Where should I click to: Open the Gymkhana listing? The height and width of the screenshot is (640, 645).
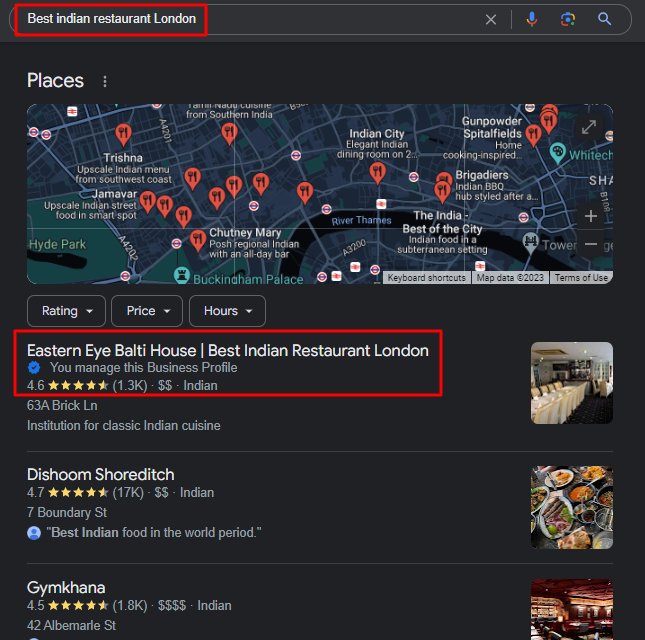click(x=66, y=588)
